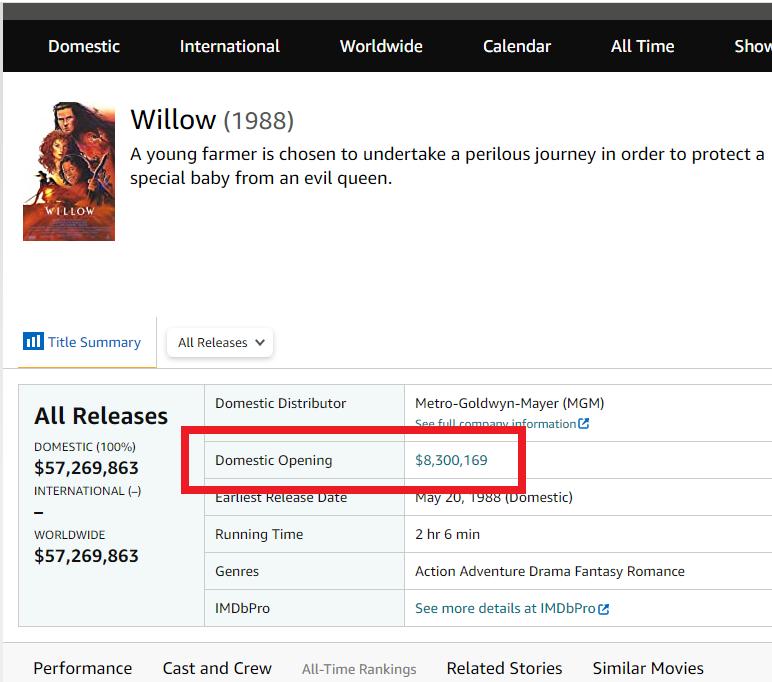The height and width of the screenshot is (682, 772).
Task: View the Similar Movies tab
Action: click(x=648, y=668)
